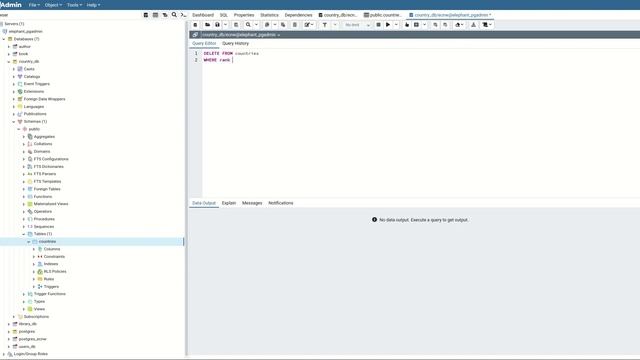Image resolution: width=640 pixels, height=360 pixels.
Task: Expand the Columns node under countries
Action: (33, 249)
